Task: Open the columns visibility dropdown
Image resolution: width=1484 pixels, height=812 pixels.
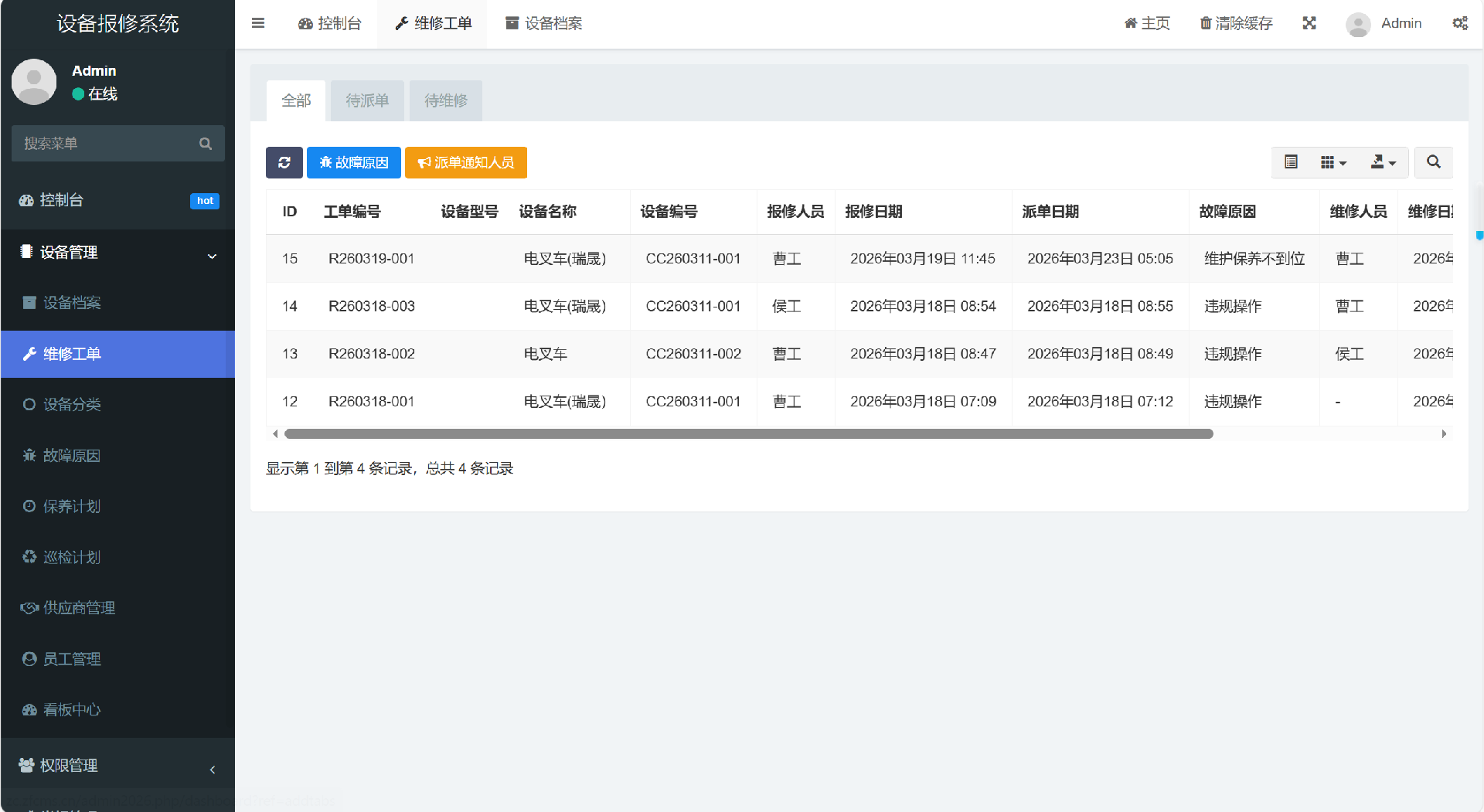Action: click(x=1333, y=162)
